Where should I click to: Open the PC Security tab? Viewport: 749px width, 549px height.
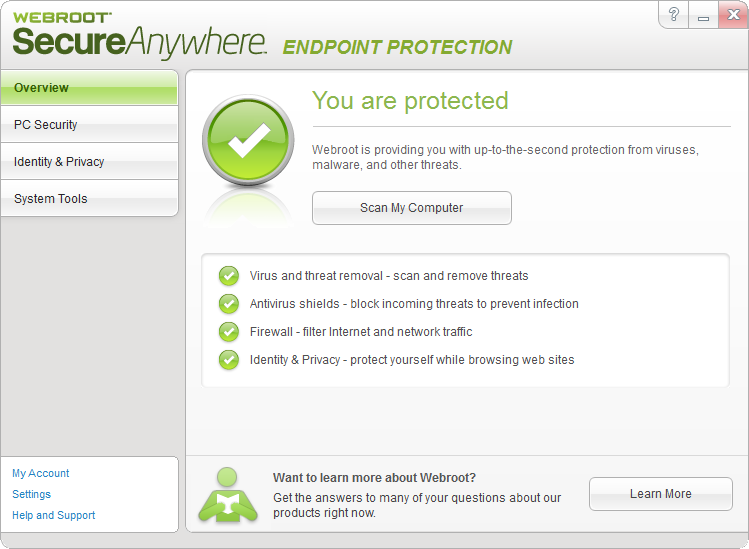click(89, 125)
